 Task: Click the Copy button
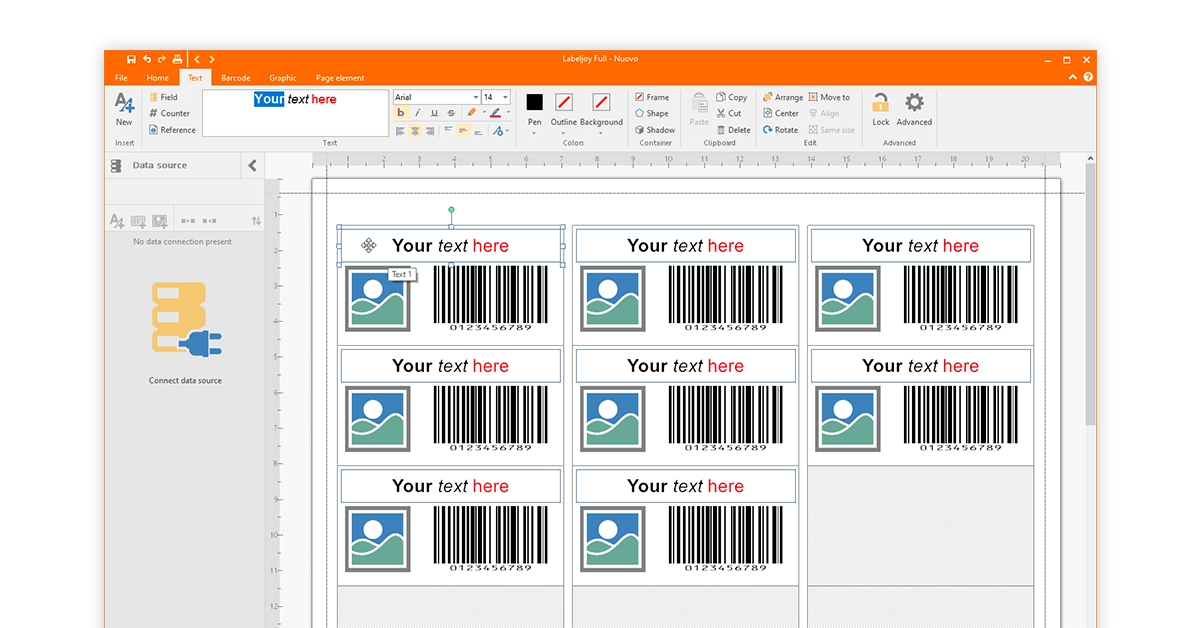click(x=732, y=97)
